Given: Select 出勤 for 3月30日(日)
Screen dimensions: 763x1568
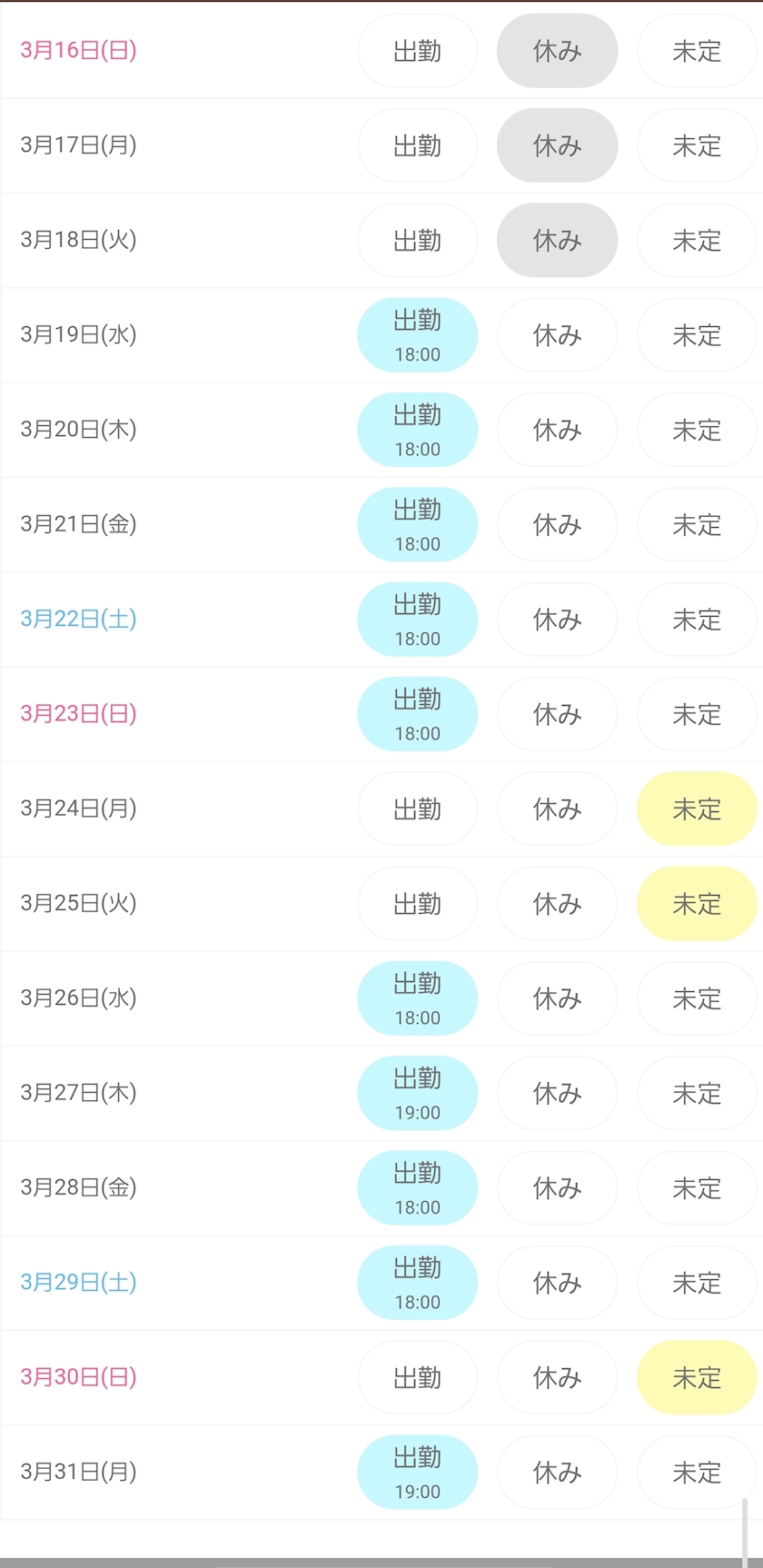Looking at the screenshot, I should pos(417,1377).
